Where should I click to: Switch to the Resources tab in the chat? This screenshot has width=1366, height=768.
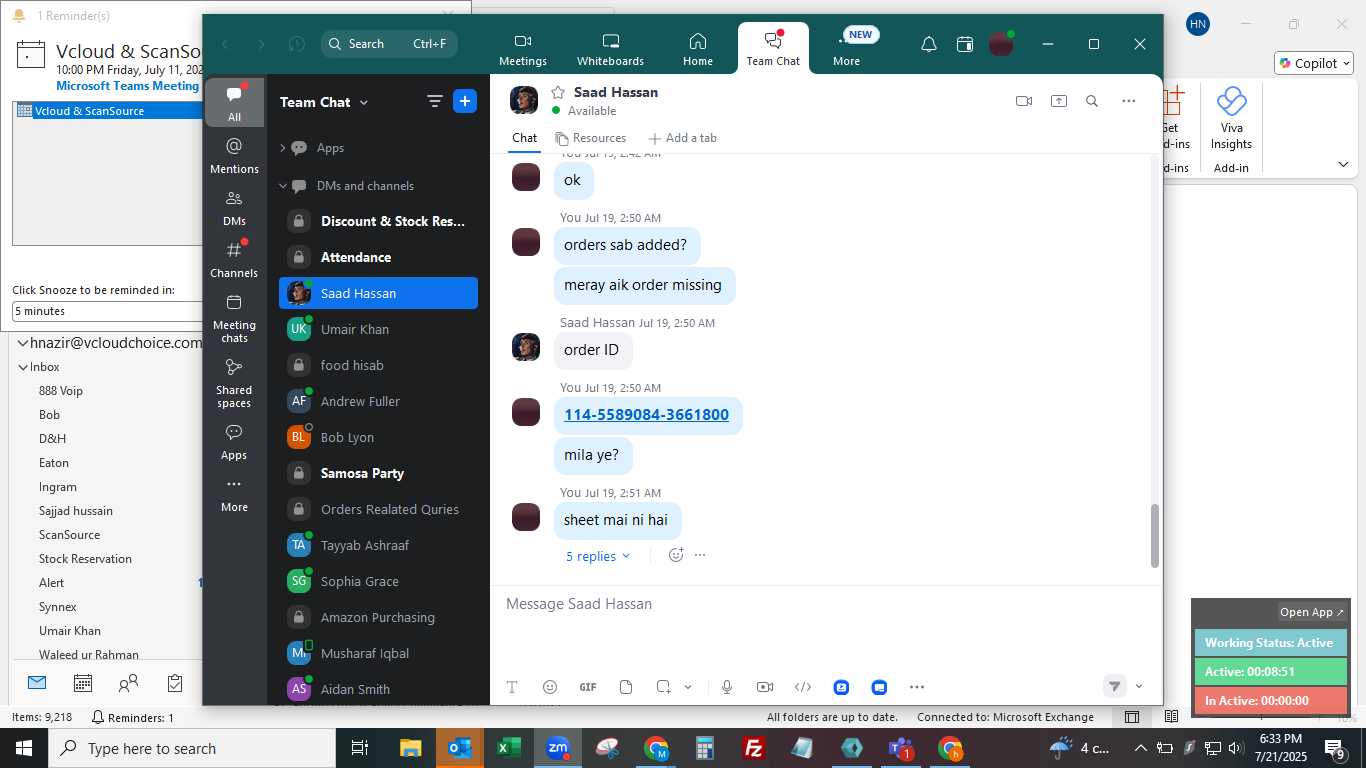(591, 138)
